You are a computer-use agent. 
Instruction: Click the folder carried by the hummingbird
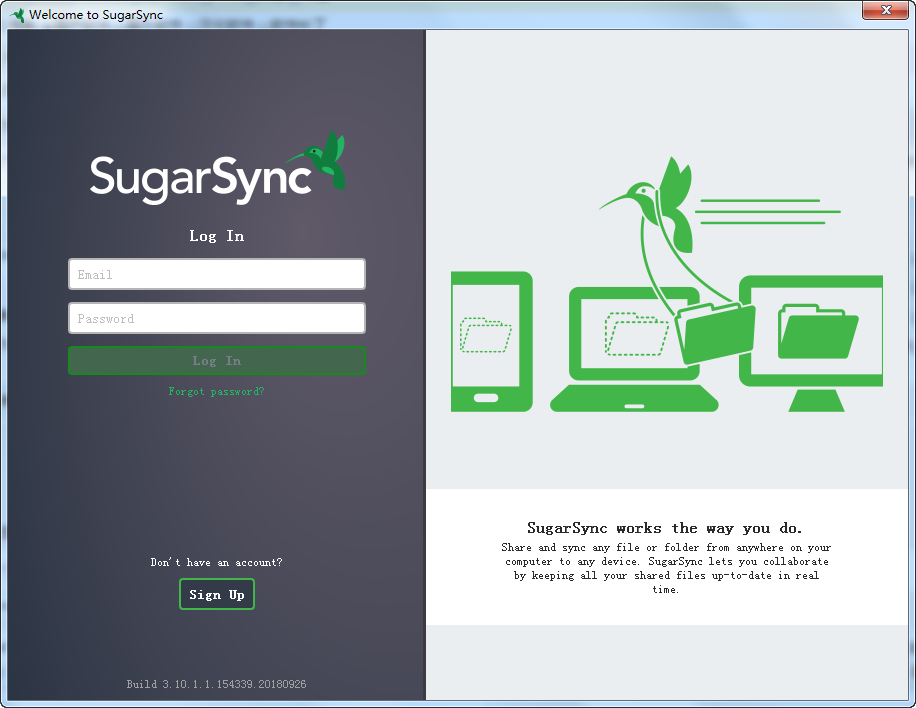pos(714,333)
